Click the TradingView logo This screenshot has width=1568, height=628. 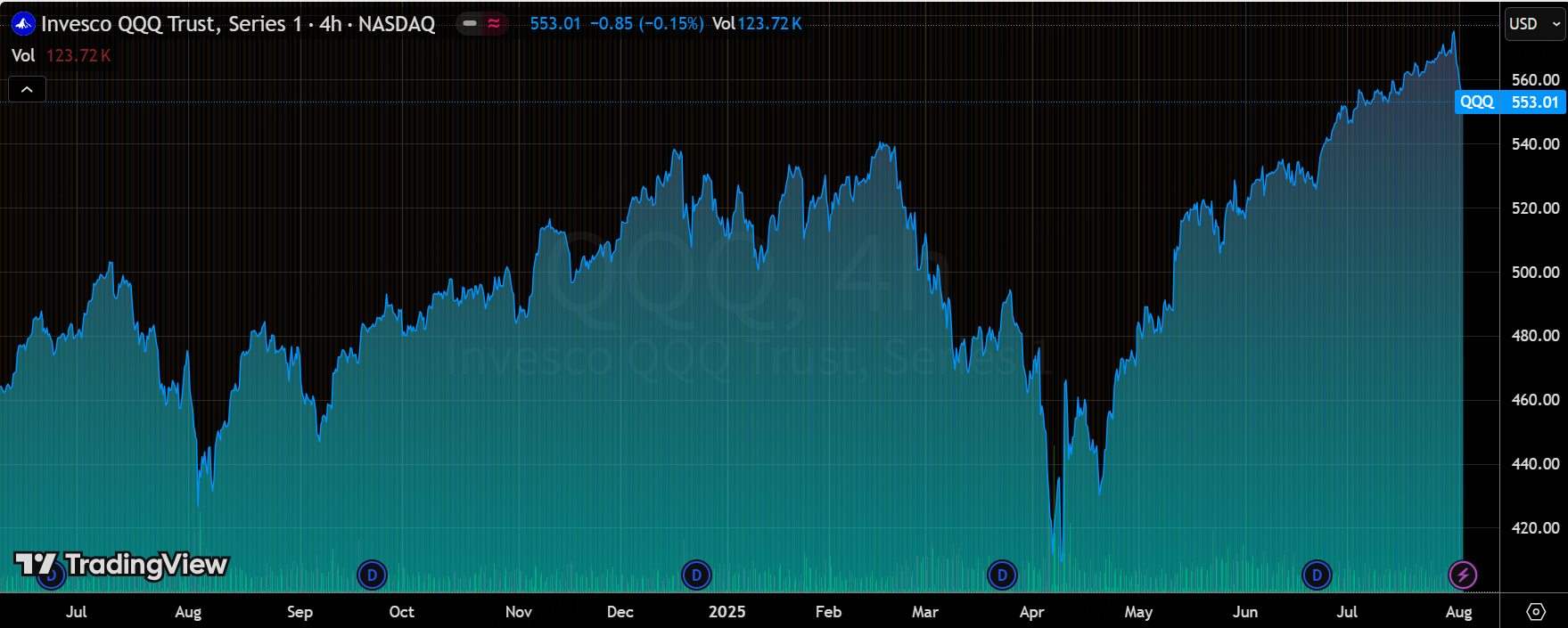122,565
